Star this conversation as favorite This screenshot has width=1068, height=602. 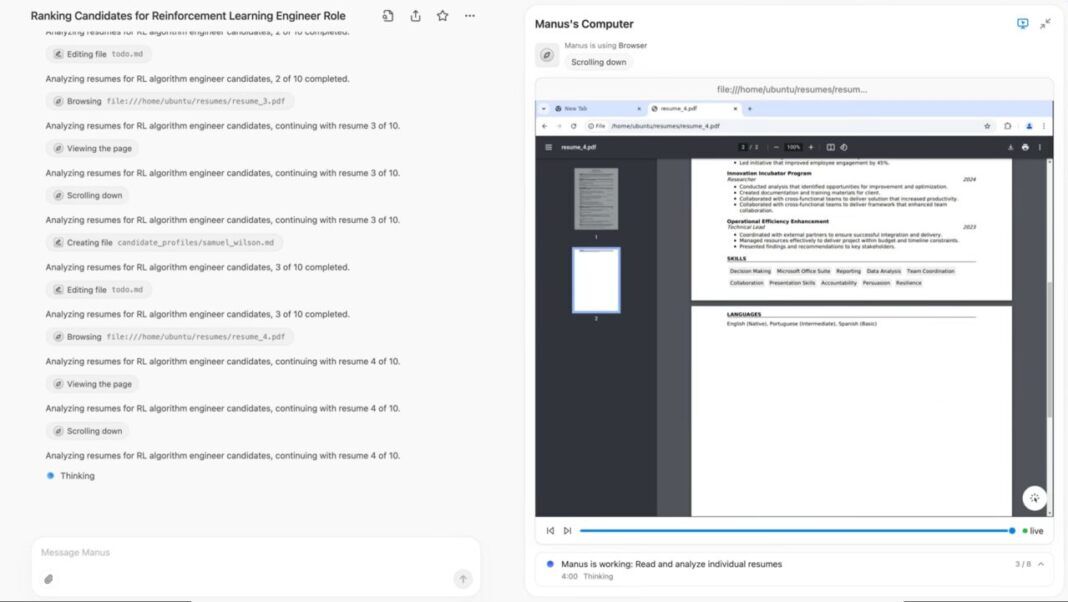pyautogui.click(x=442, y=16)
